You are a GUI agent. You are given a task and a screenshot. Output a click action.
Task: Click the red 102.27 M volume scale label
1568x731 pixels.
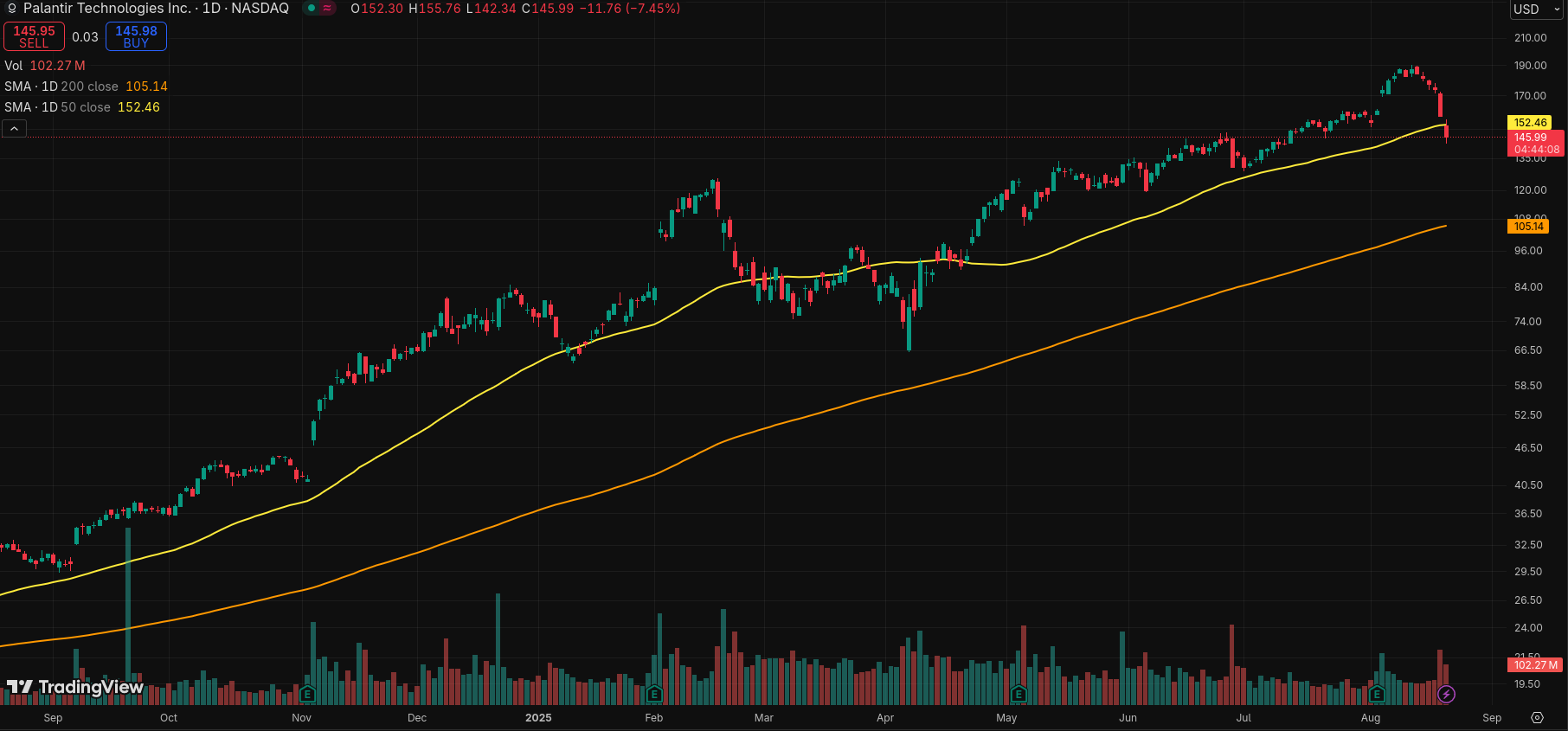tap(1536, 665)
